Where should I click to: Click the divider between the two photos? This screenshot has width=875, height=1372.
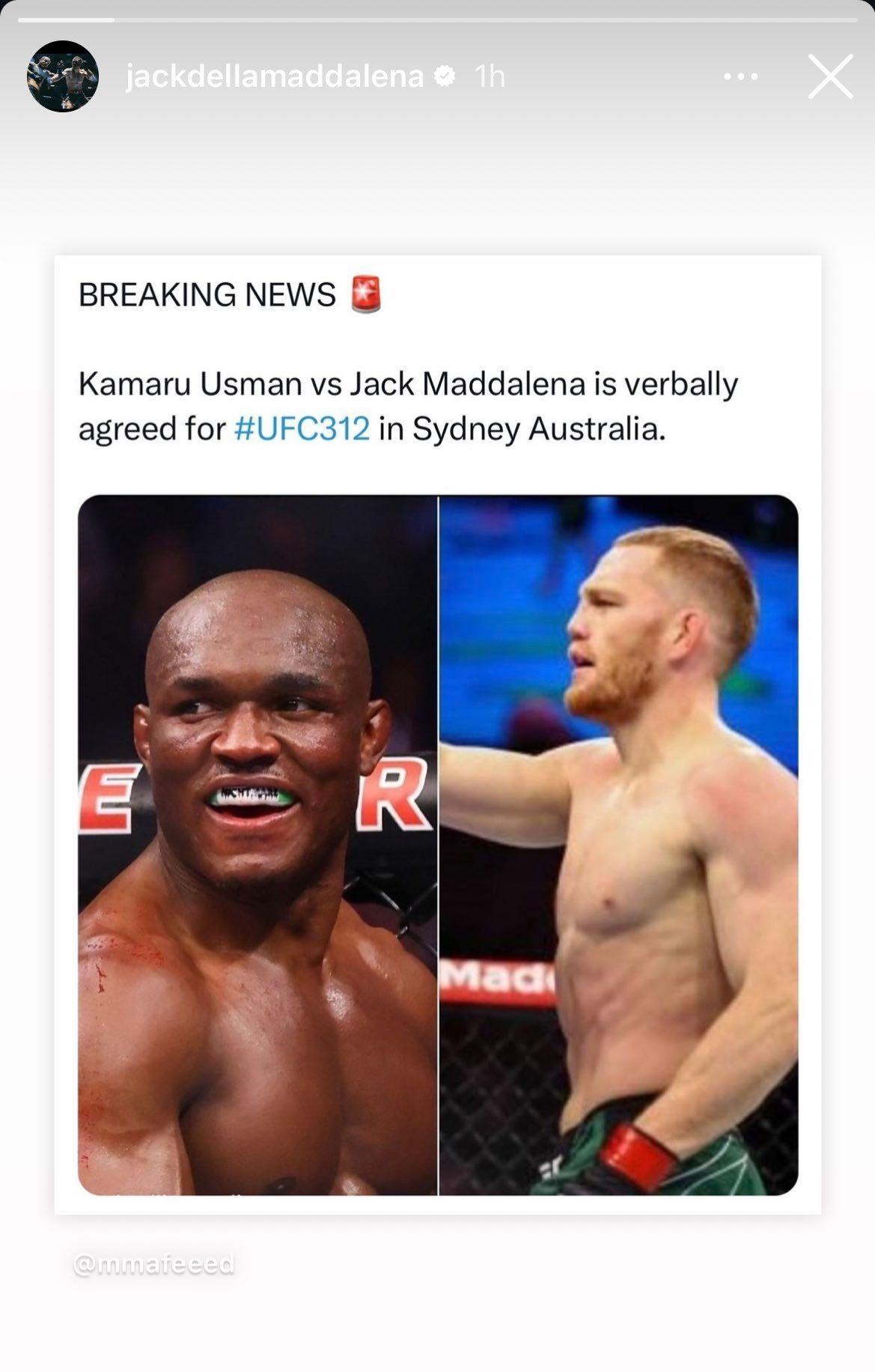point(438,845)
